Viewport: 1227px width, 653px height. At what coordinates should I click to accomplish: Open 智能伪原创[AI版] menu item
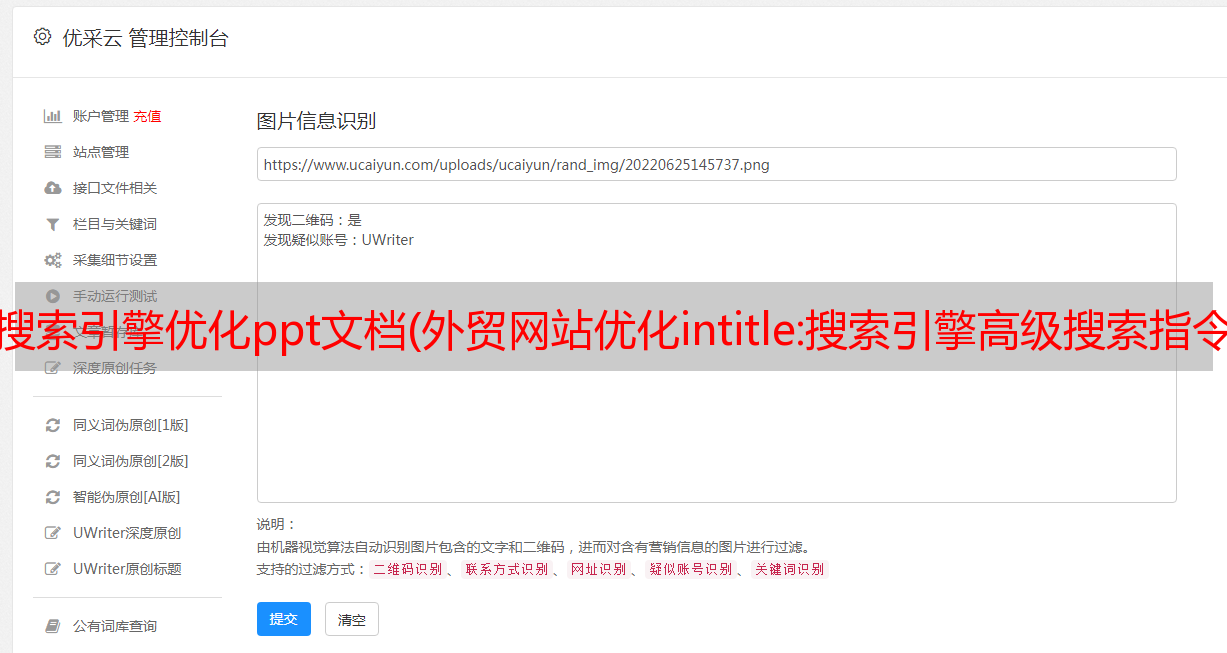tap(127, 497)
